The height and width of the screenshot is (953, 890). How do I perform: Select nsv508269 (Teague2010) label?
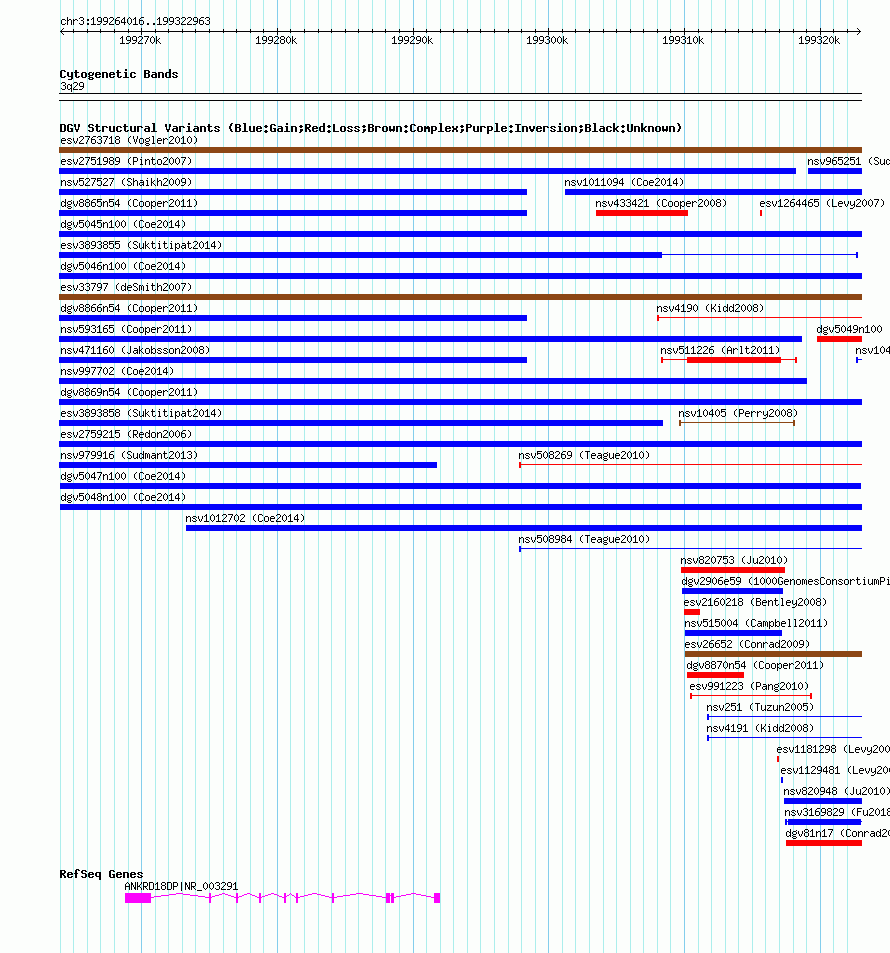pyautogui.click(x=584, y=455)
